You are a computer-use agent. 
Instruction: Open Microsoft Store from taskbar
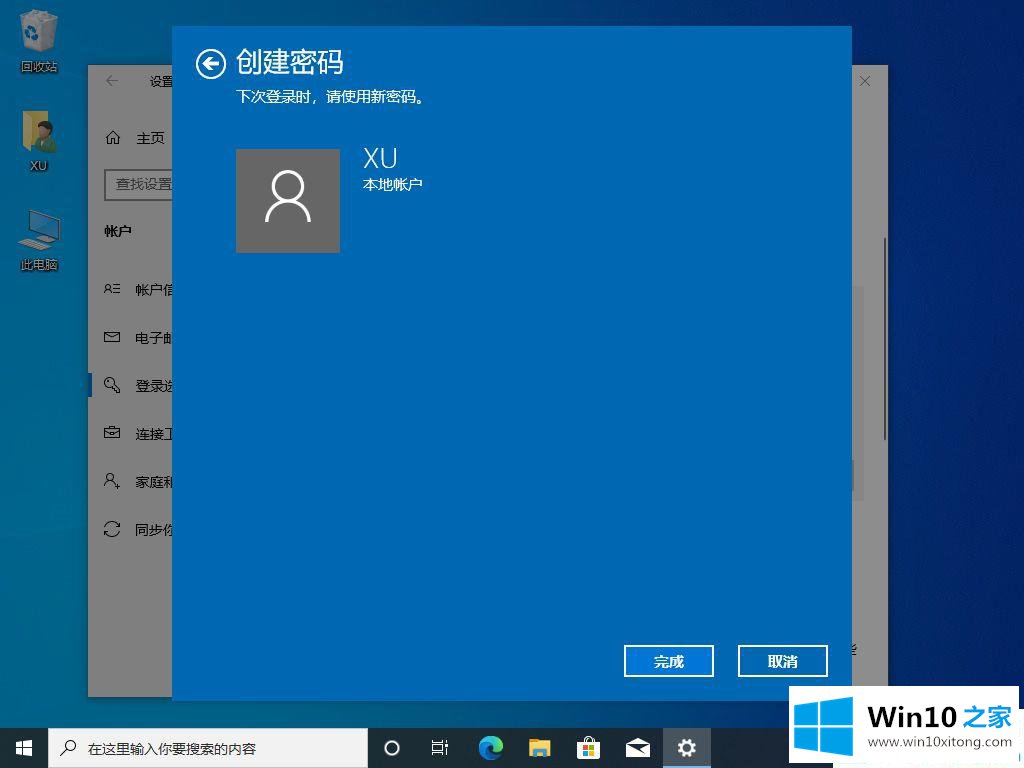[x=588, y=748]
